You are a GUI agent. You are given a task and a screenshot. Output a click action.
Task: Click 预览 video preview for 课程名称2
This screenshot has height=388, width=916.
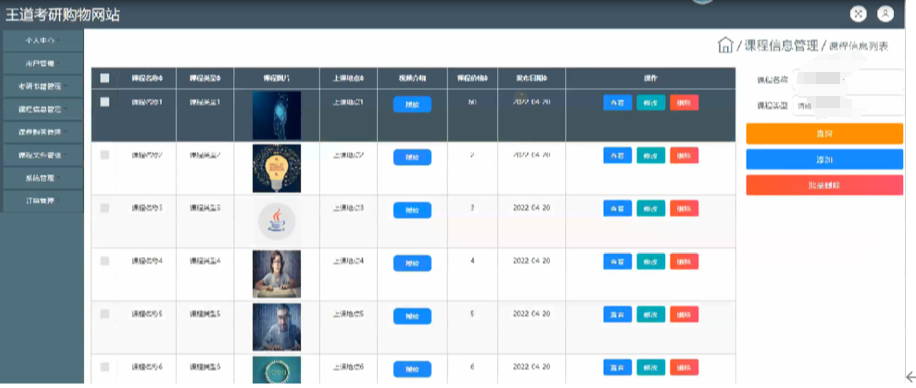coord(412,157)
